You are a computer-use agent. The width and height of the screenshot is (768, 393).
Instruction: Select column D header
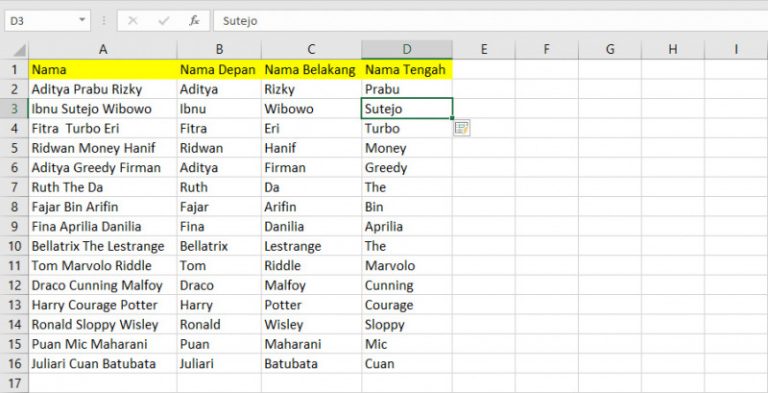point(407,49)
